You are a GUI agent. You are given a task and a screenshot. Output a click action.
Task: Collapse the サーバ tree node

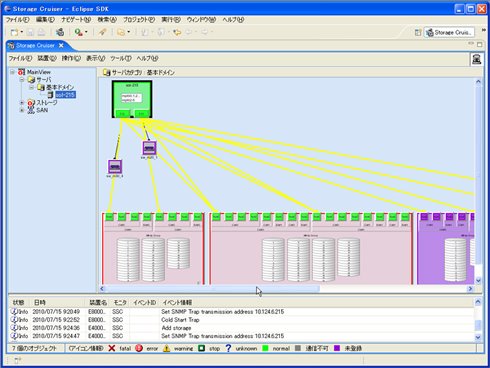coord(22,80)
